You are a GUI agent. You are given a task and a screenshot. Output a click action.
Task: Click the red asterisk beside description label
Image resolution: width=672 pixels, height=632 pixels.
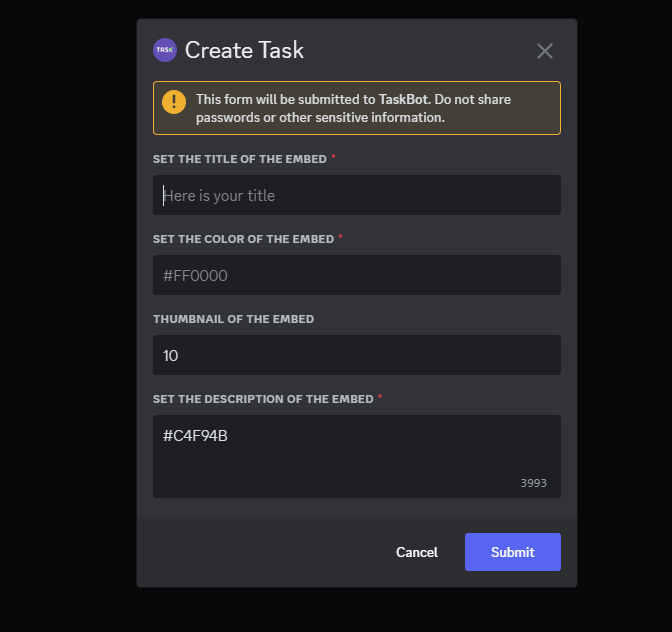coord(380,398)
